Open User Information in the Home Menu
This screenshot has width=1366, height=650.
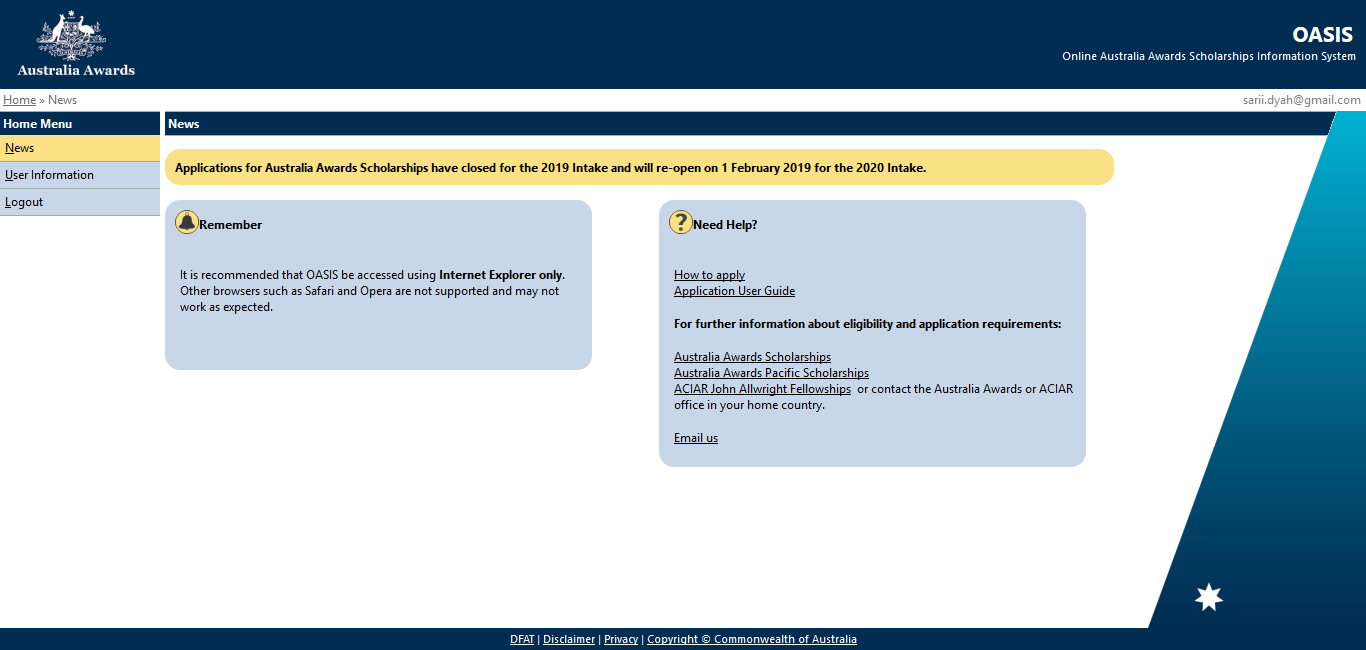80,175
